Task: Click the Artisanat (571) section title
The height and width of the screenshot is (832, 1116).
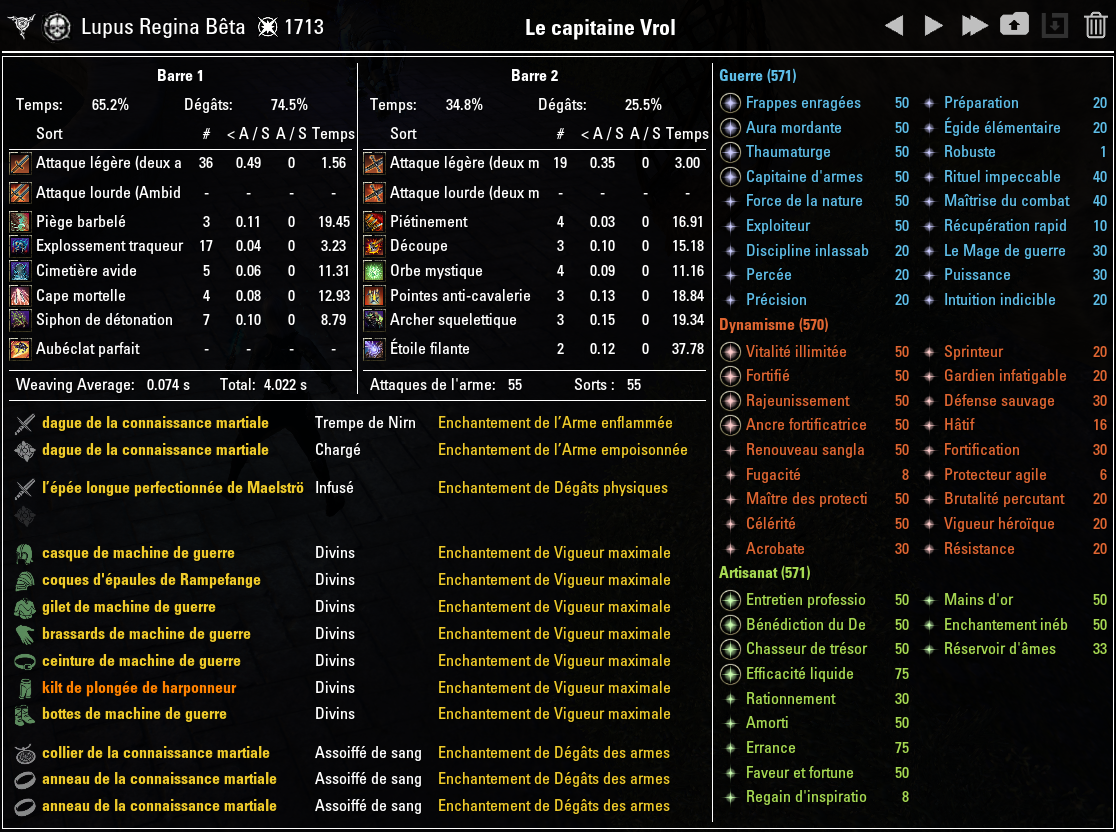Action: point(764,572)
